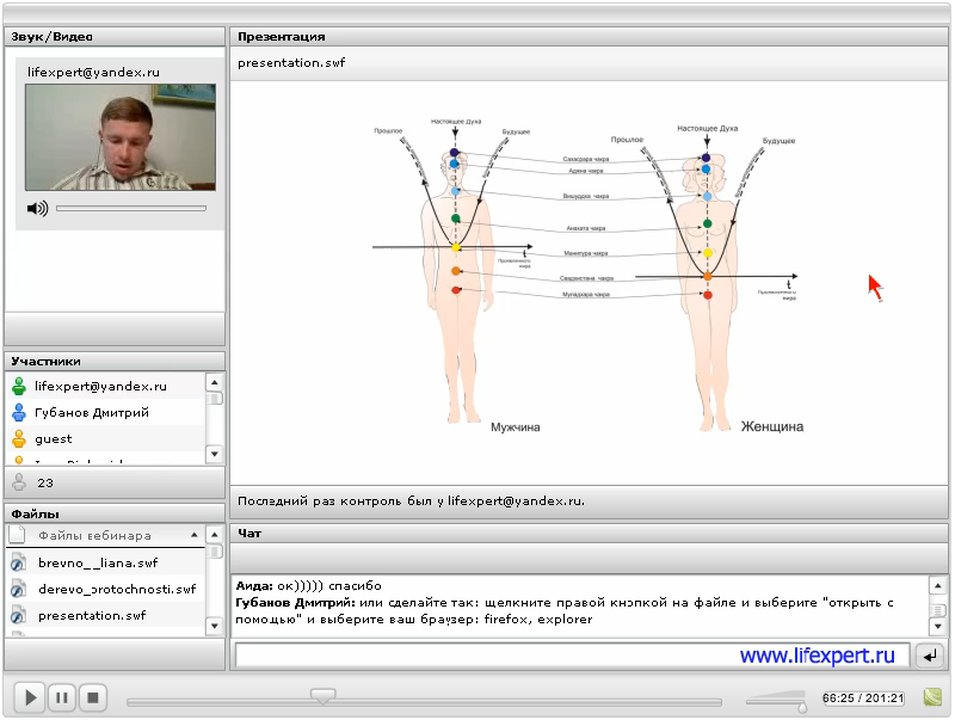Image resolution: width=955 pixels, height=720 pixels.
Task: Select the yellow guest participant icon
Action: pyautogui.click(x=19, y=439)
